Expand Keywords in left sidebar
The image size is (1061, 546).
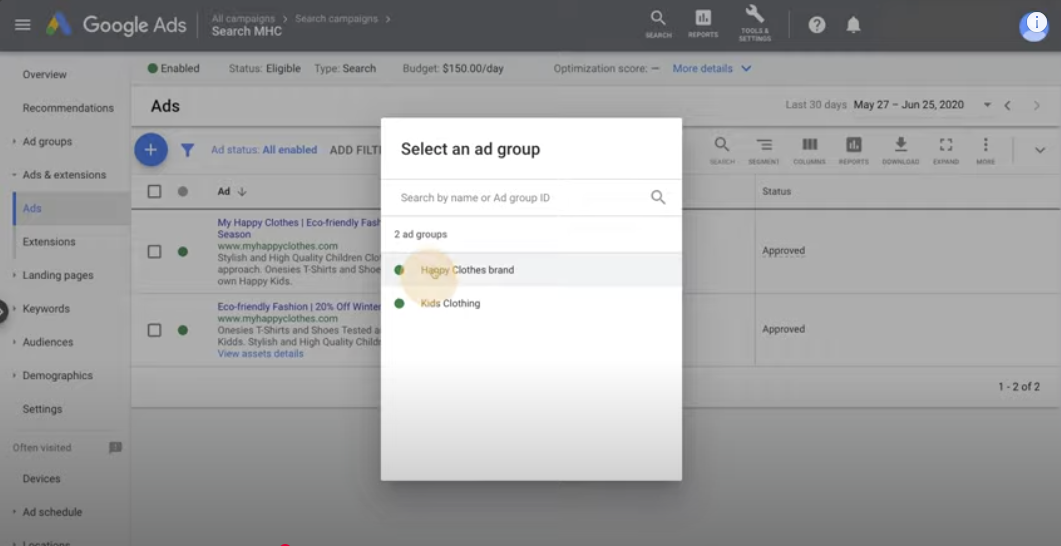coord(46,309)
